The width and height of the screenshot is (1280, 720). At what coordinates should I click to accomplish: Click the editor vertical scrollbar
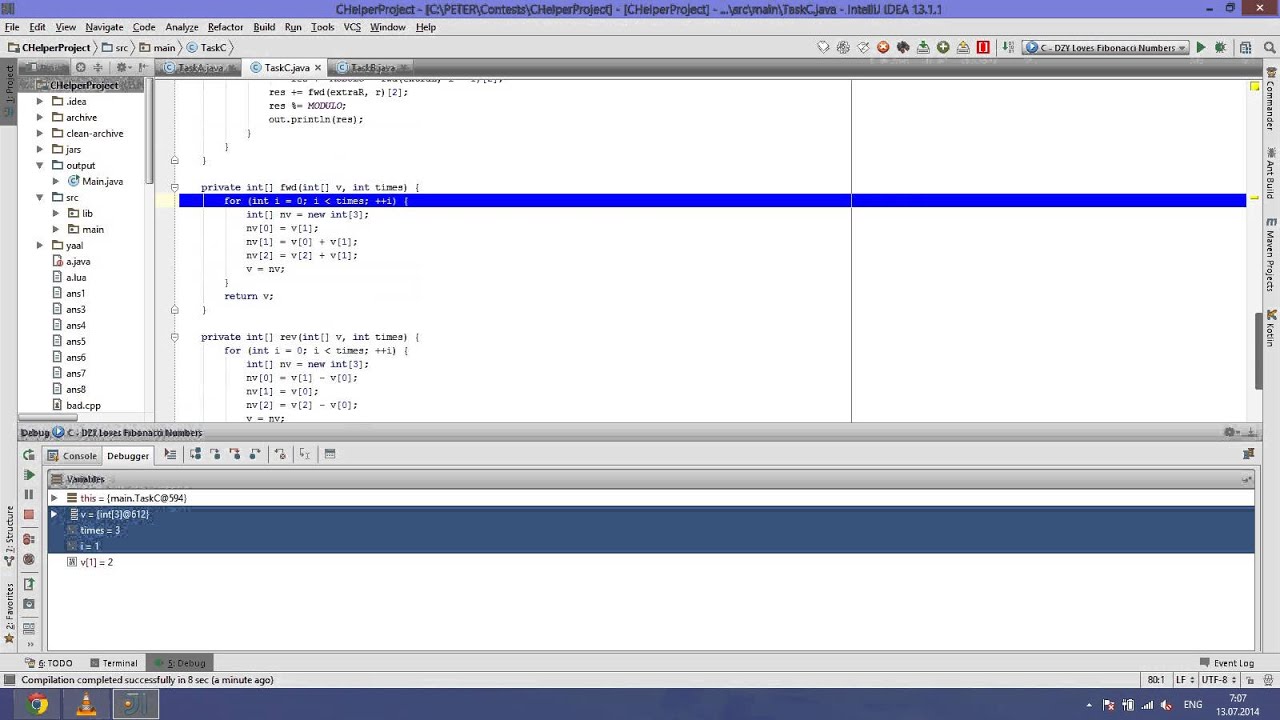pos(1260,350)
